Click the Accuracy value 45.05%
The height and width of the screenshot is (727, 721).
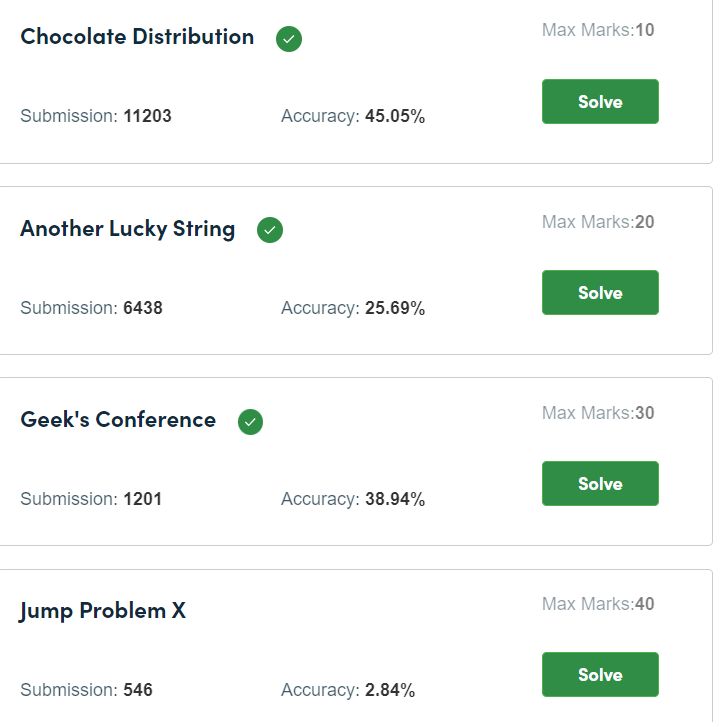tap(395, 116)
